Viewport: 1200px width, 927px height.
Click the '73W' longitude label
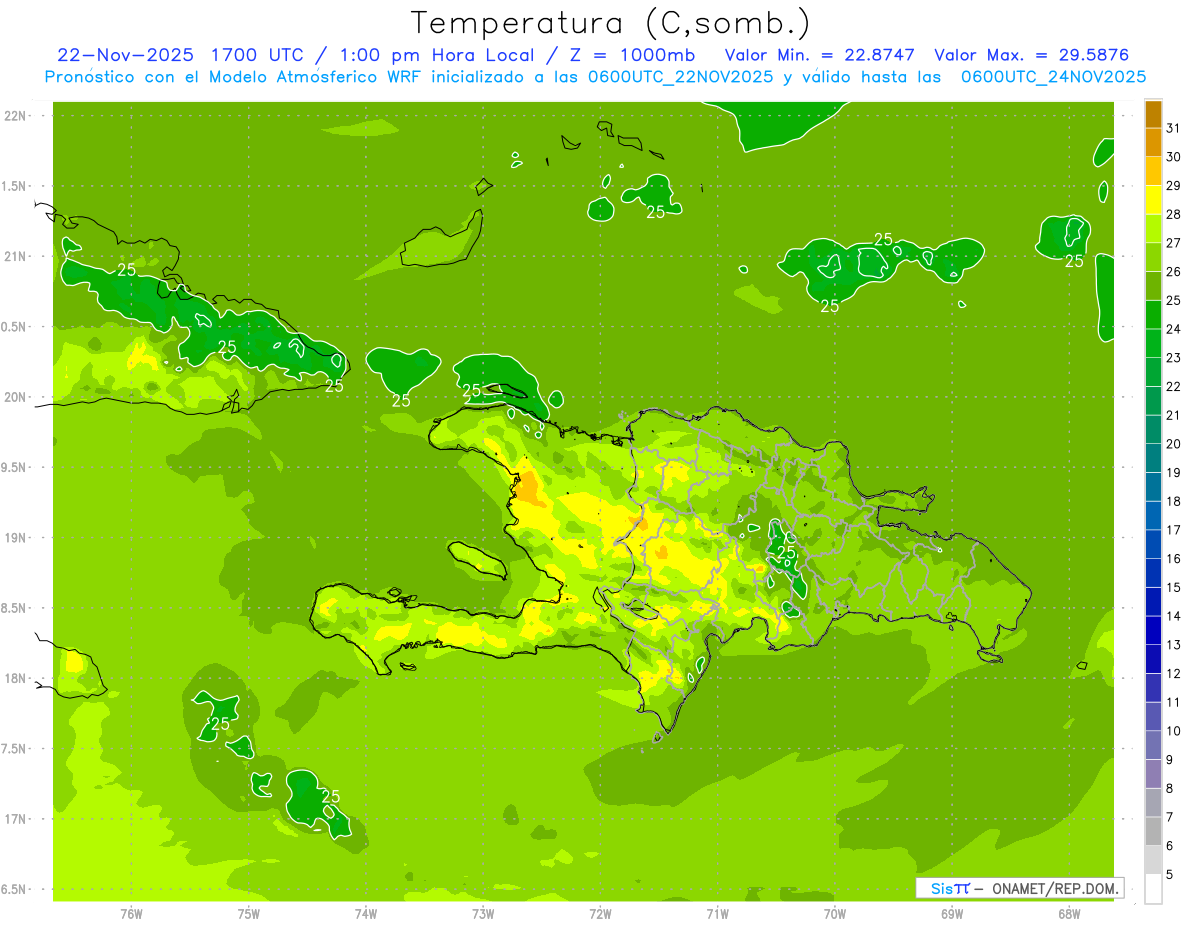click(483, 913)
